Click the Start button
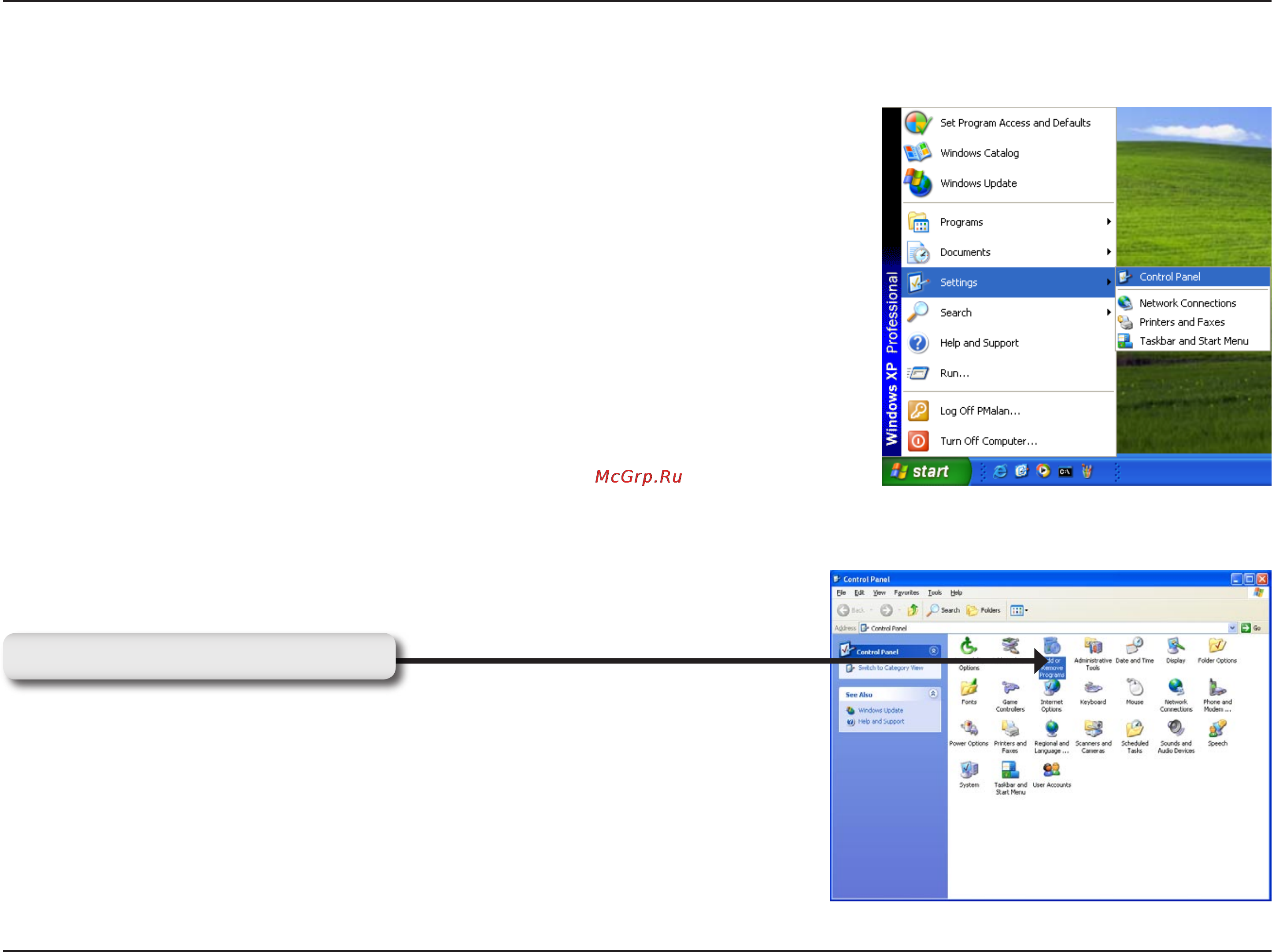Screen dimensions: 1272x952 point(926,472)
